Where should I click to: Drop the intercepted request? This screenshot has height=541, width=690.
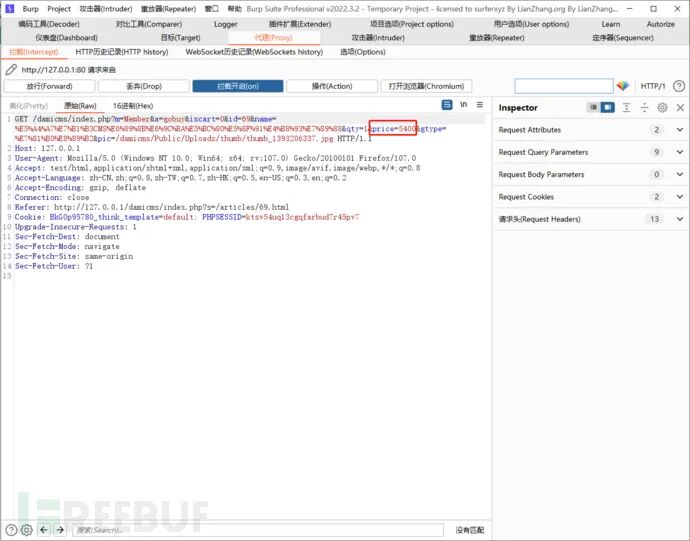pyautogui.click(x=144, y=86)
